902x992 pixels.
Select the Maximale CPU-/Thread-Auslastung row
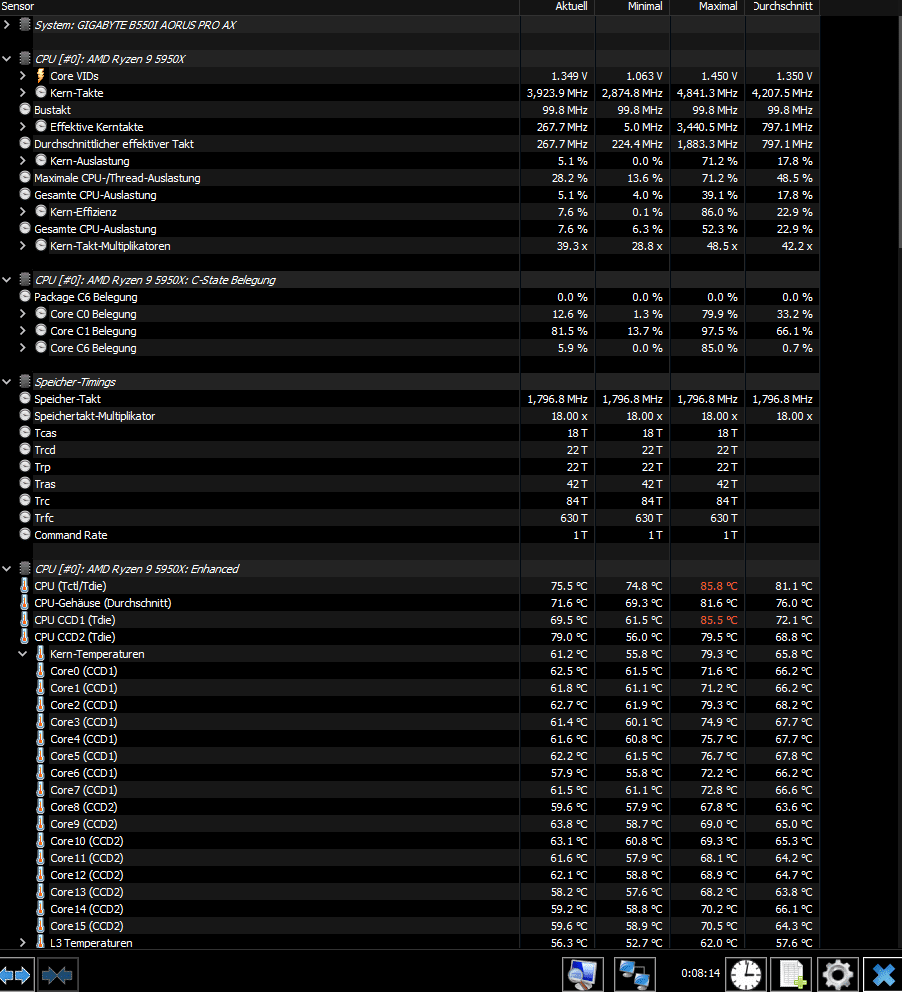(410, 178)
